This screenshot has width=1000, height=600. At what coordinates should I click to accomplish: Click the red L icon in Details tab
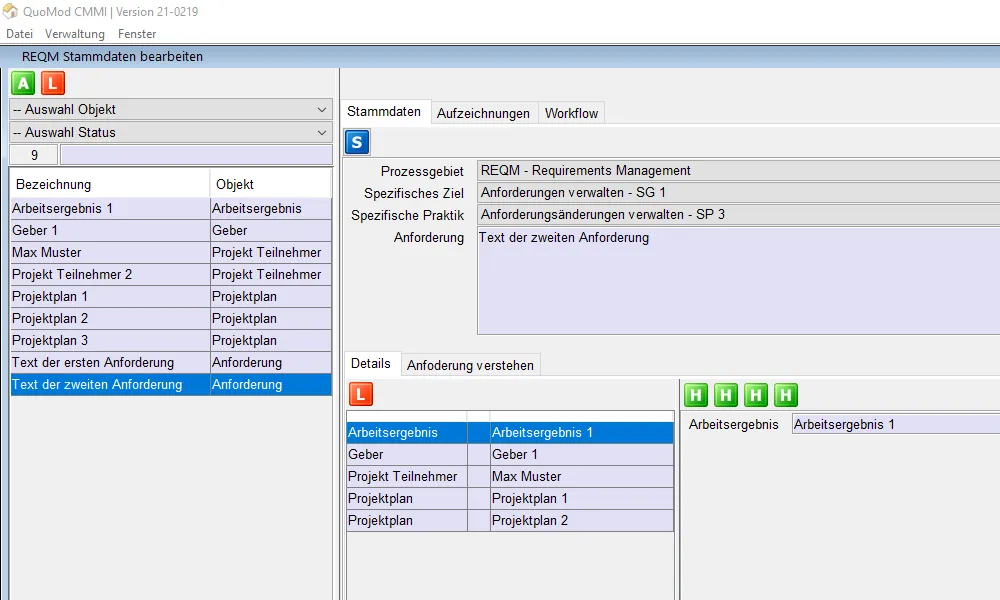tap(360, 394)
